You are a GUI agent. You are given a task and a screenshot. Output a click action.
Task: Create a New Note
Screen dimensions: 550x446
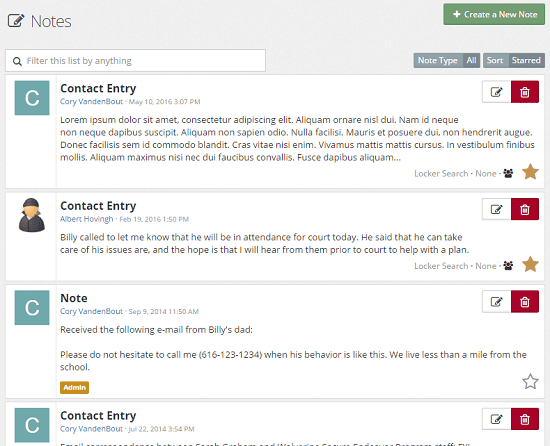pyautogui.click(x=494, y=14)
